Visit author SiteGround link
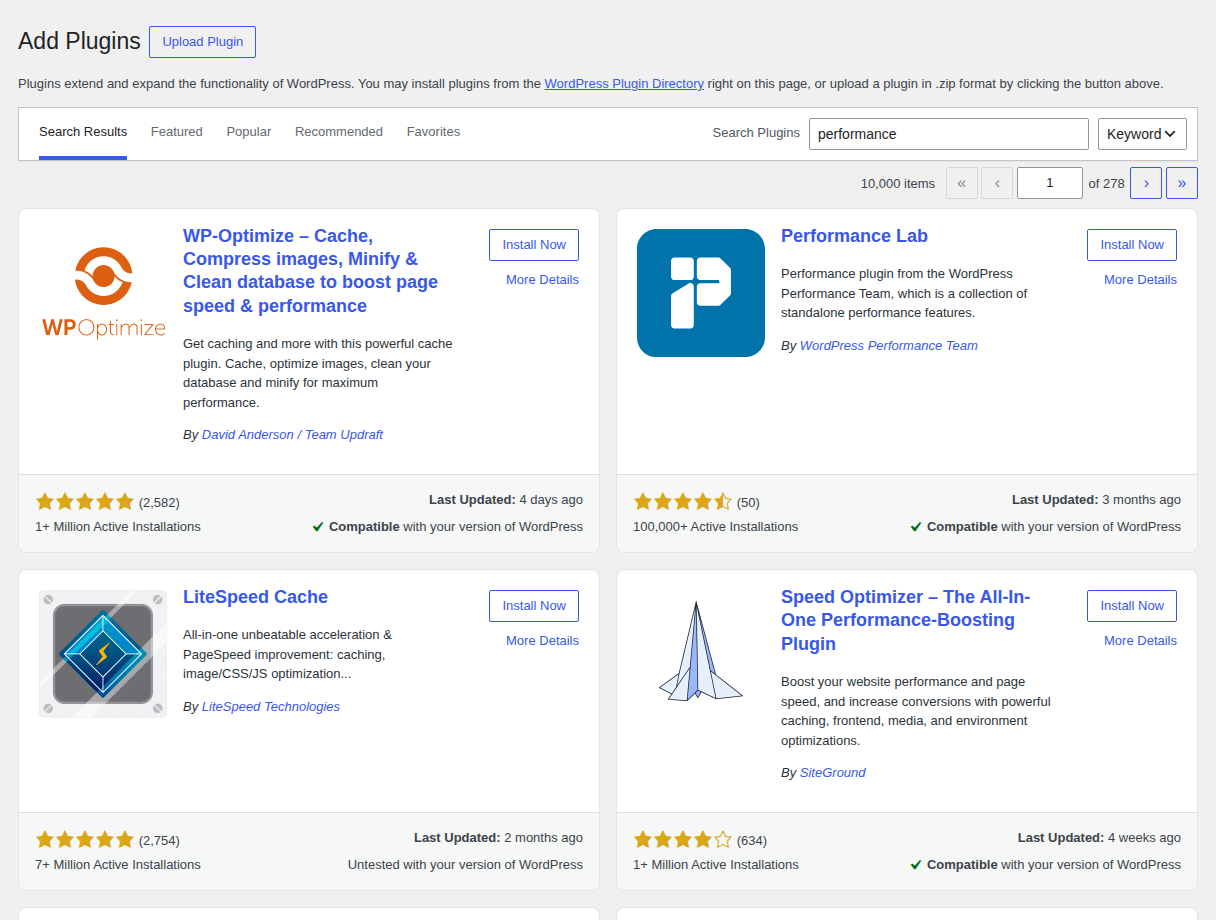The height and width of the screenshot is (920, 1216). [x=833, y=773]
